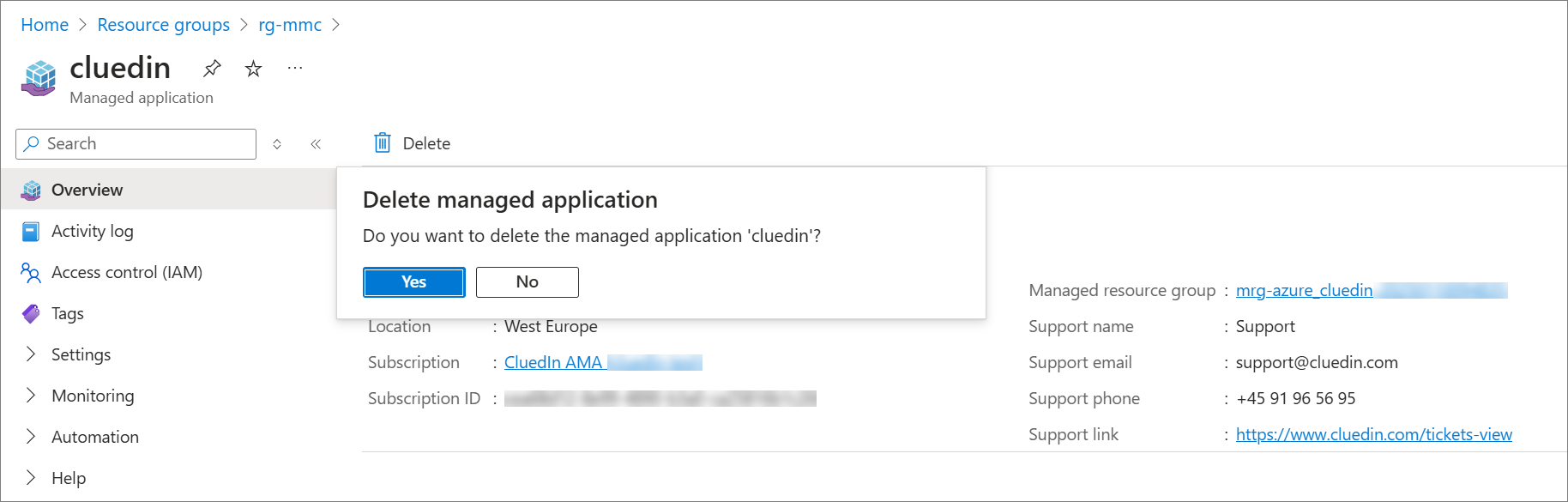Expand the Settings section
Image resolution: width=1568 pixels, height=502 pixels.
coord(31,354)
